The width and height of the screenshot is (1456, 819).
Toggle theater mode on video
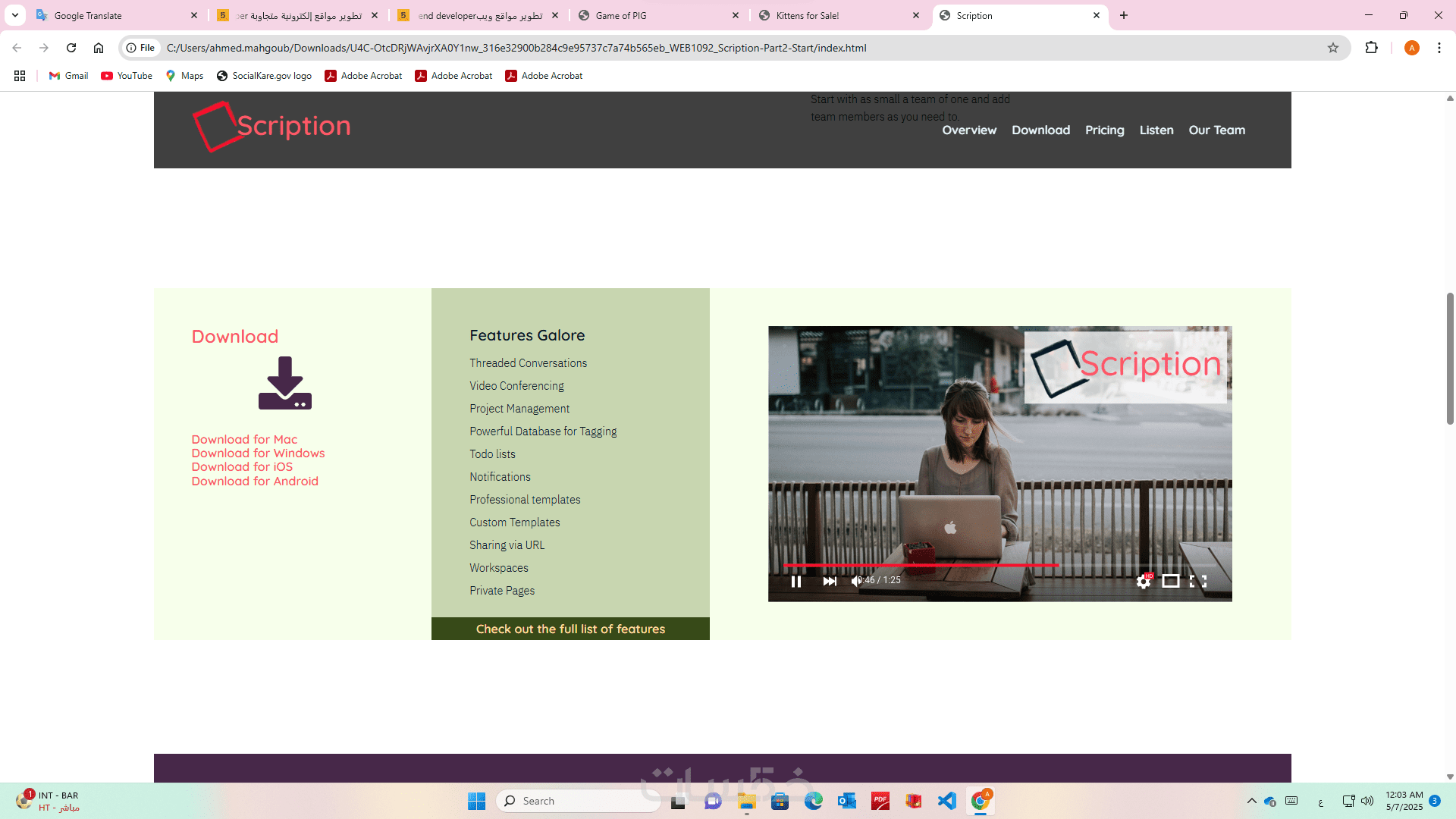[x=1170, y=582]
